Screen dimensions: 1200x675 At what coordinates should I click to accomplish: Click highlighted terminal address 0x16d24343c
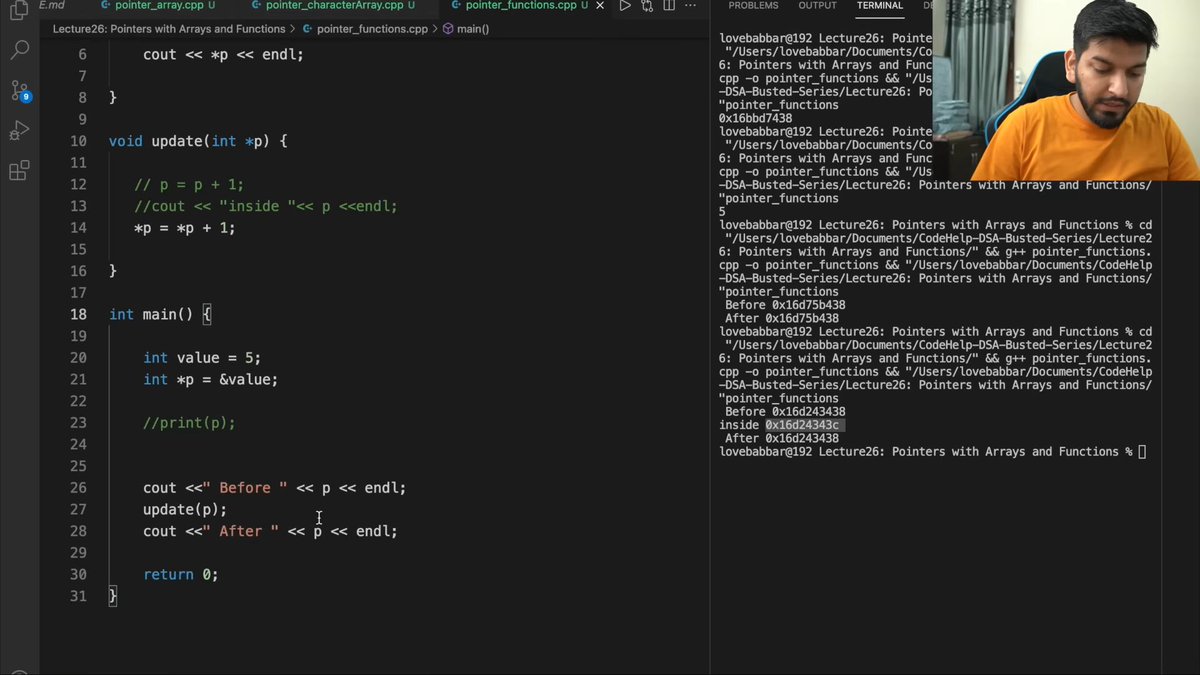coord(804,425)
